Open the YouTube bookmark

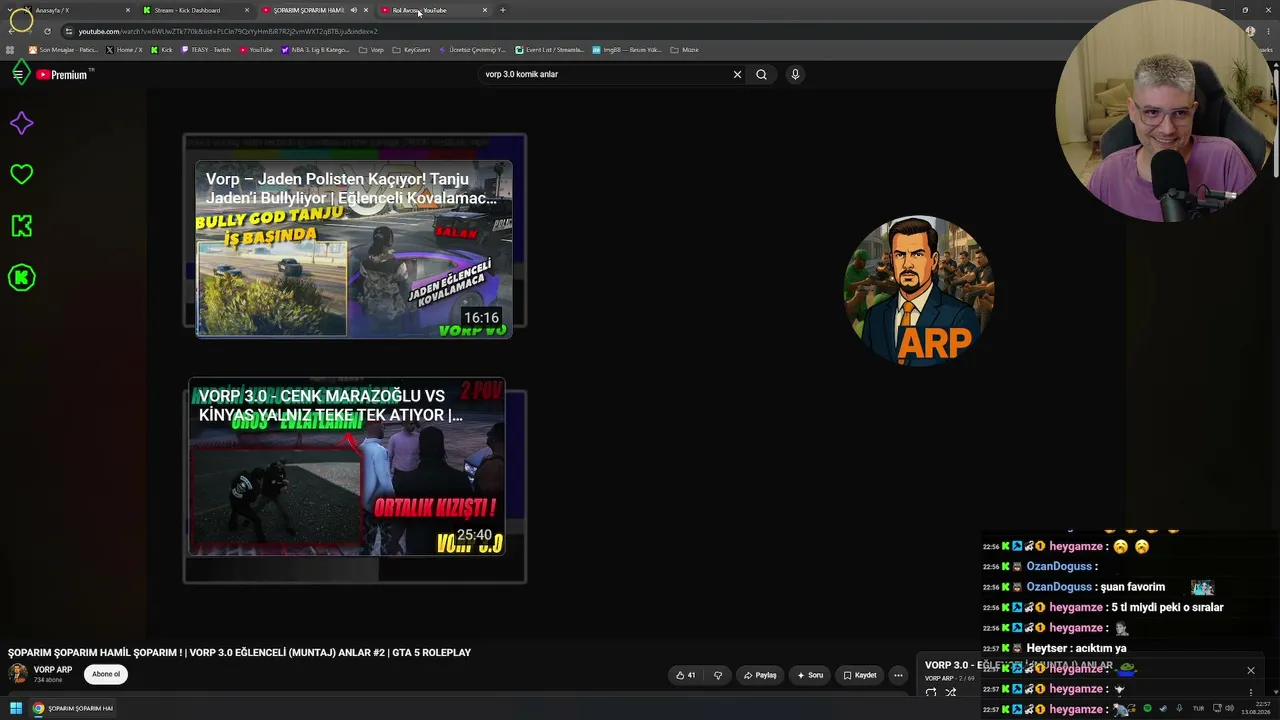256,50
